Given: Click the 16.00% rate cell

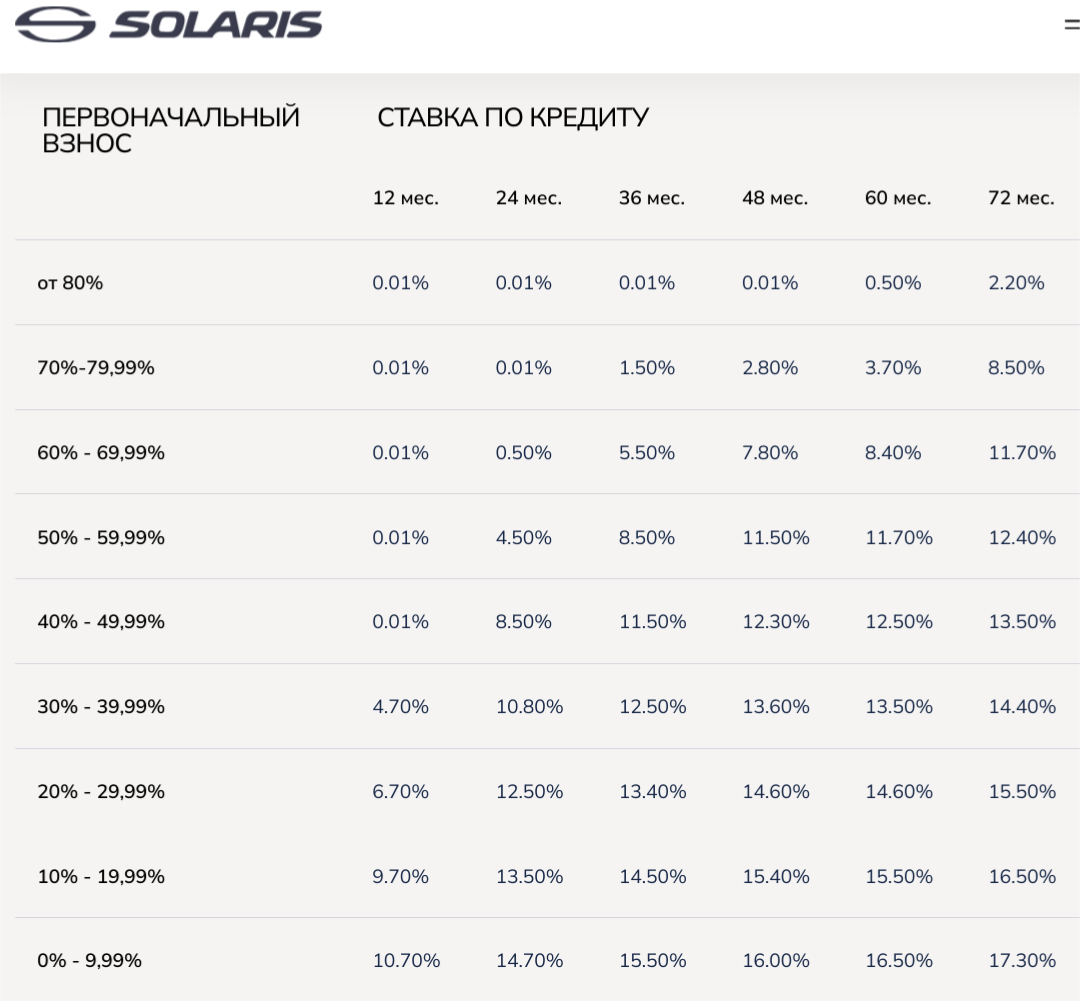Looking at the screenshot, I should (x=776, y=961).
